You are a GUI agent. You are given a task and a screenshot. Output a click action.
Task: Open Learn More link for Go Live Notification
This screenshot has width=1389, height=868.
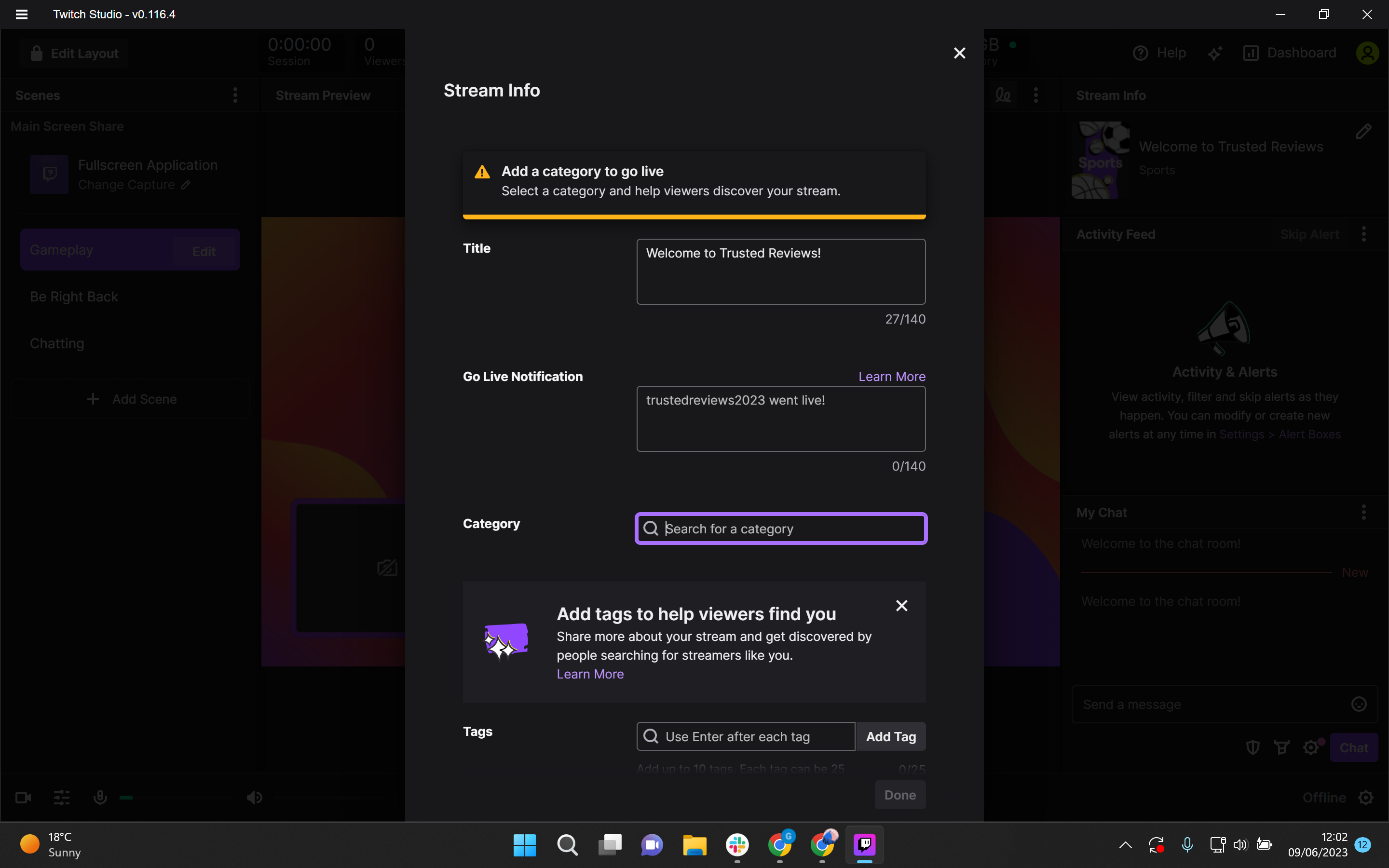pyautogui.click(x=891, y=377)
